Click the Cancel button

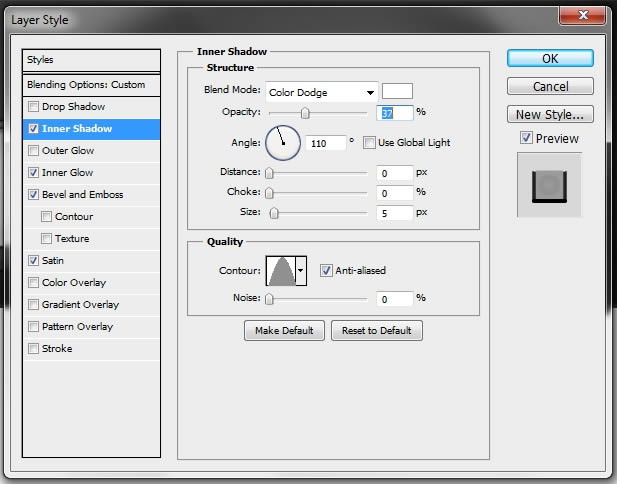(550, 86)
